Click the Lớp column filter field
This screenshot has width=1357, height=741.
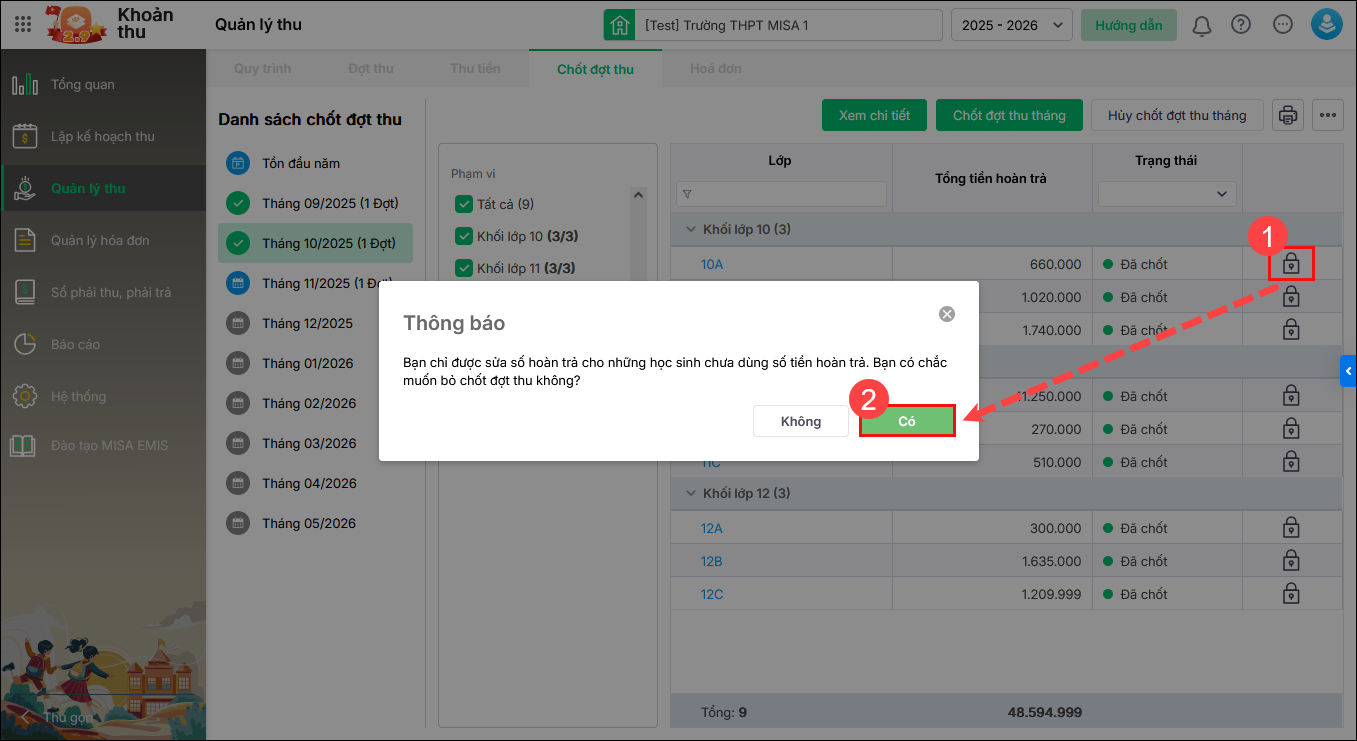tap(781, 193)
